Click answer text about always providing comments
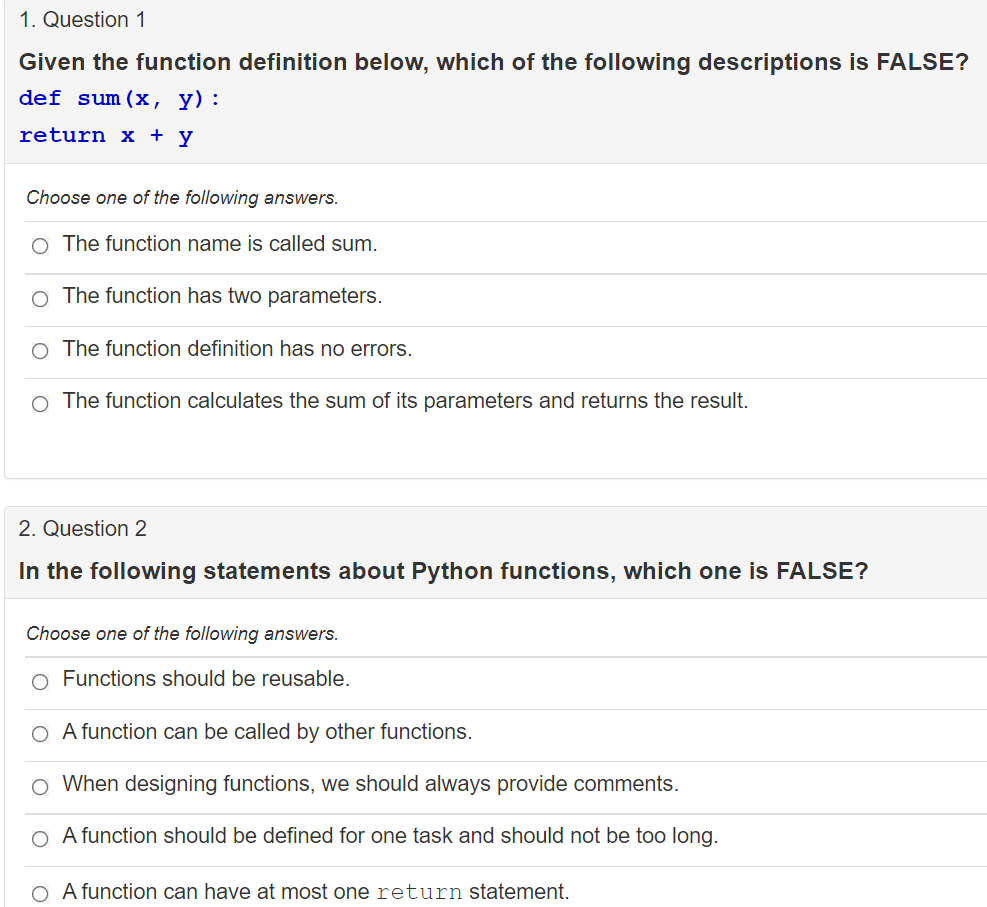The width and height of the screenshot is (987, 907). pyautogui.click(x=370, y=784)
